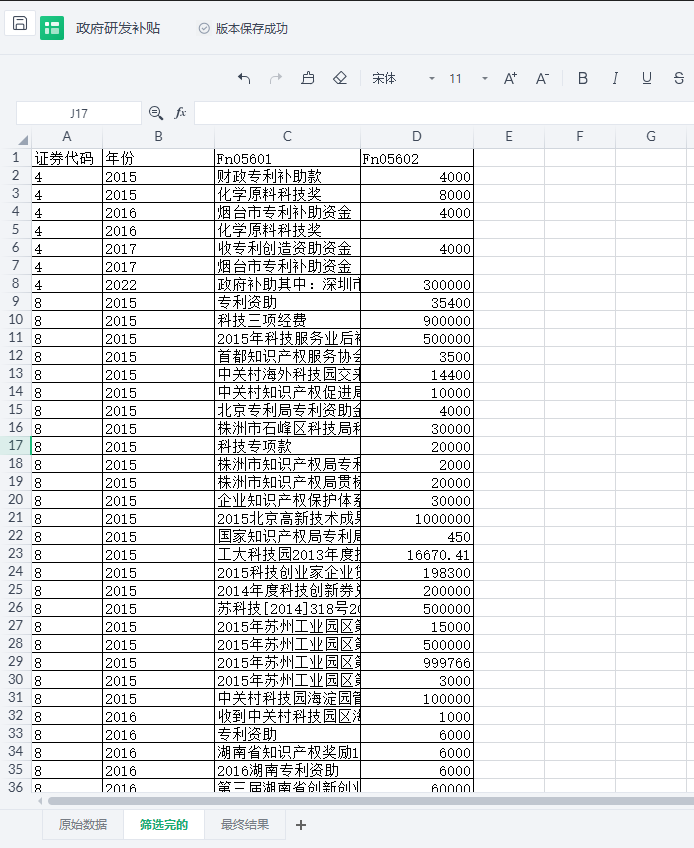
Task: Activate the format painter tool
Action: pyautogui.click(x=308, y=78)
